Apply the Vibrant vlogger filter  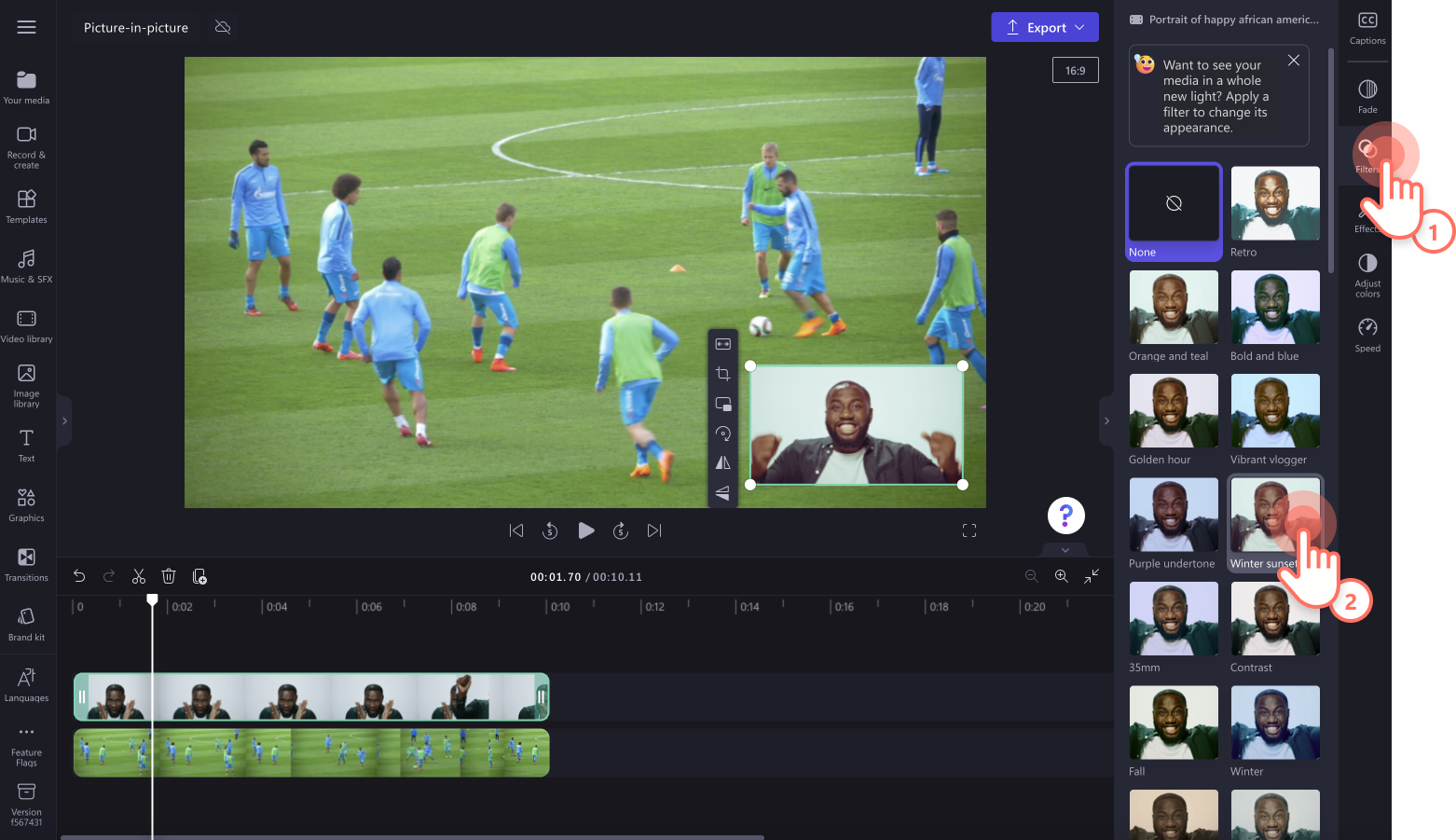point(1275,420)
